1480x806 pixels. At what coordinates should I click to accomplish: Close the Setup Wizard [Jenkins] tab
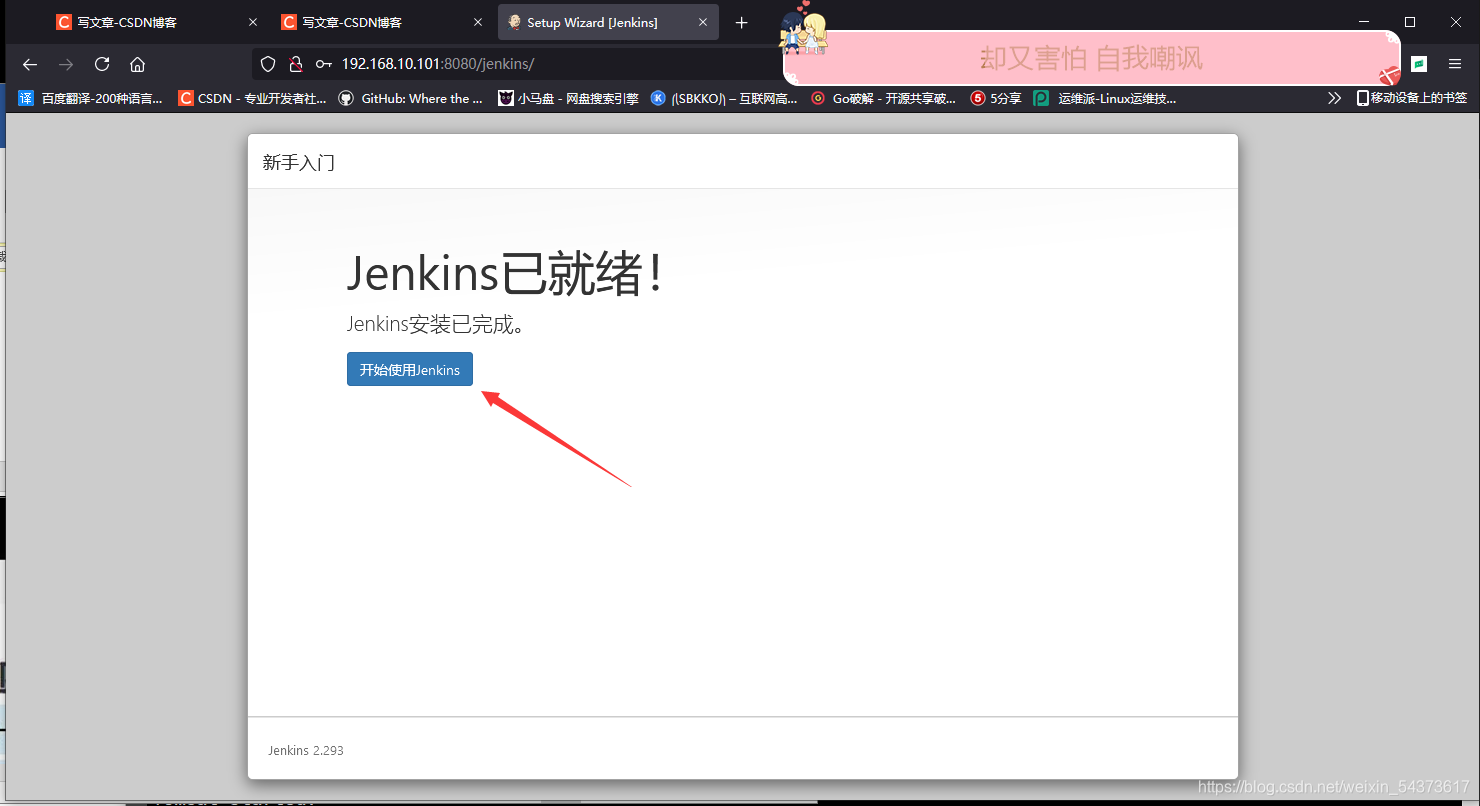[703, 22]
